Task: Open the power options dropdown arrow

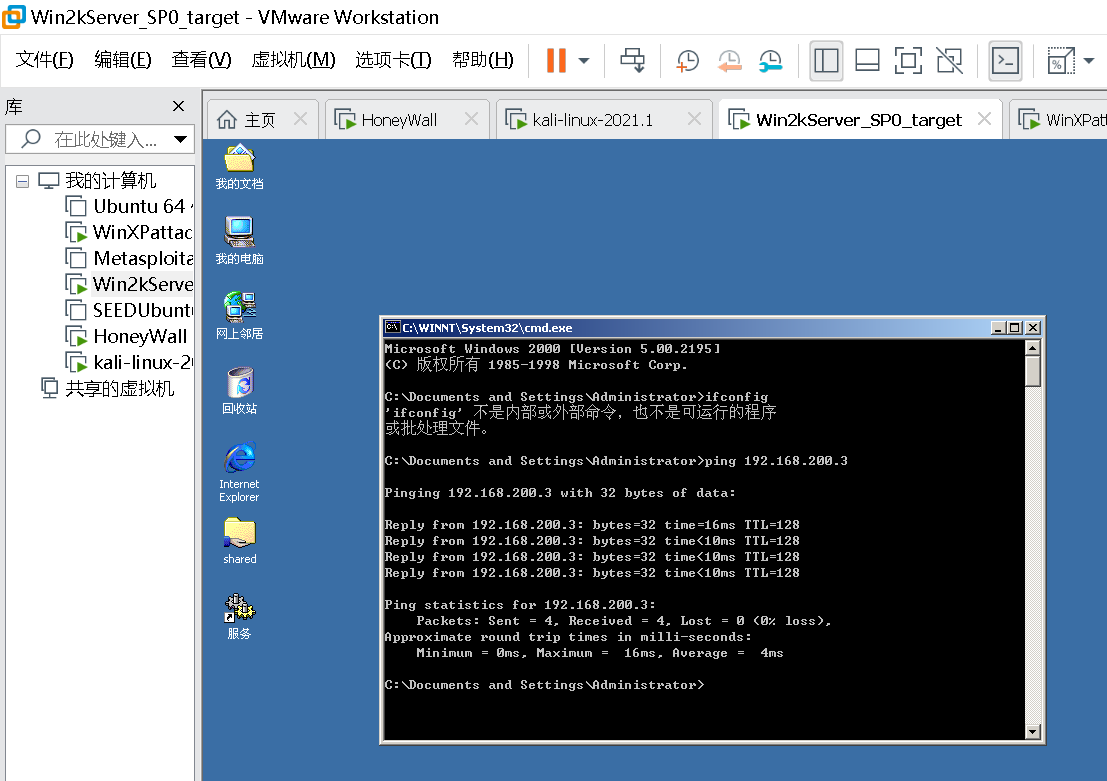Action: pos(584,61)
